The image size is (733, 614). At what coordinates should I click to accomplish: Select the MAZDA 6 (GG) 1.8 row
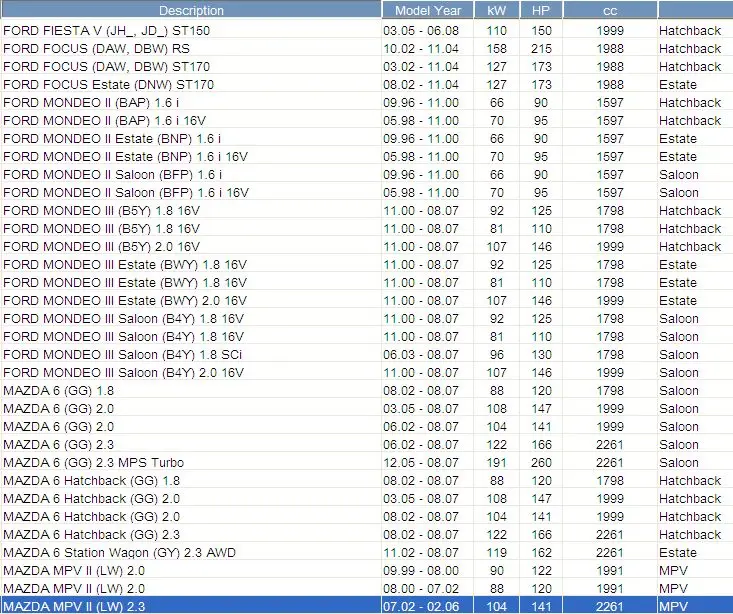[x=366, y=391]
